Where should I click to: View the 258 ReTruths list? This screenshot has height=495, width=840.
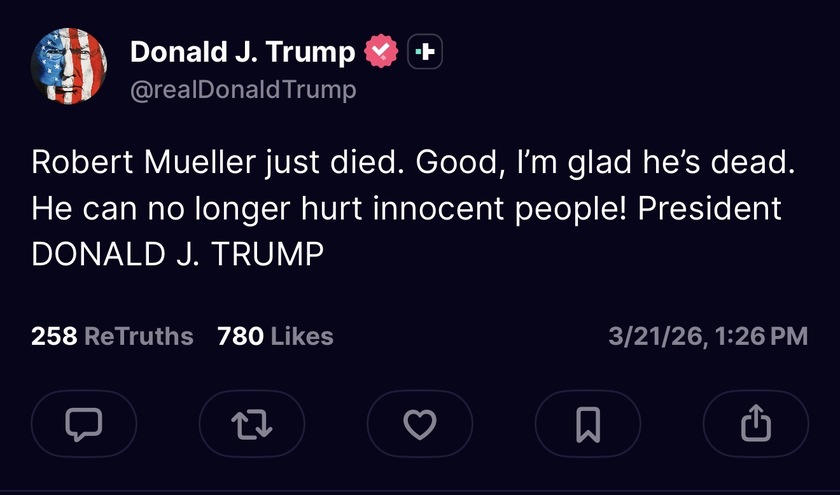coord(112,336)
